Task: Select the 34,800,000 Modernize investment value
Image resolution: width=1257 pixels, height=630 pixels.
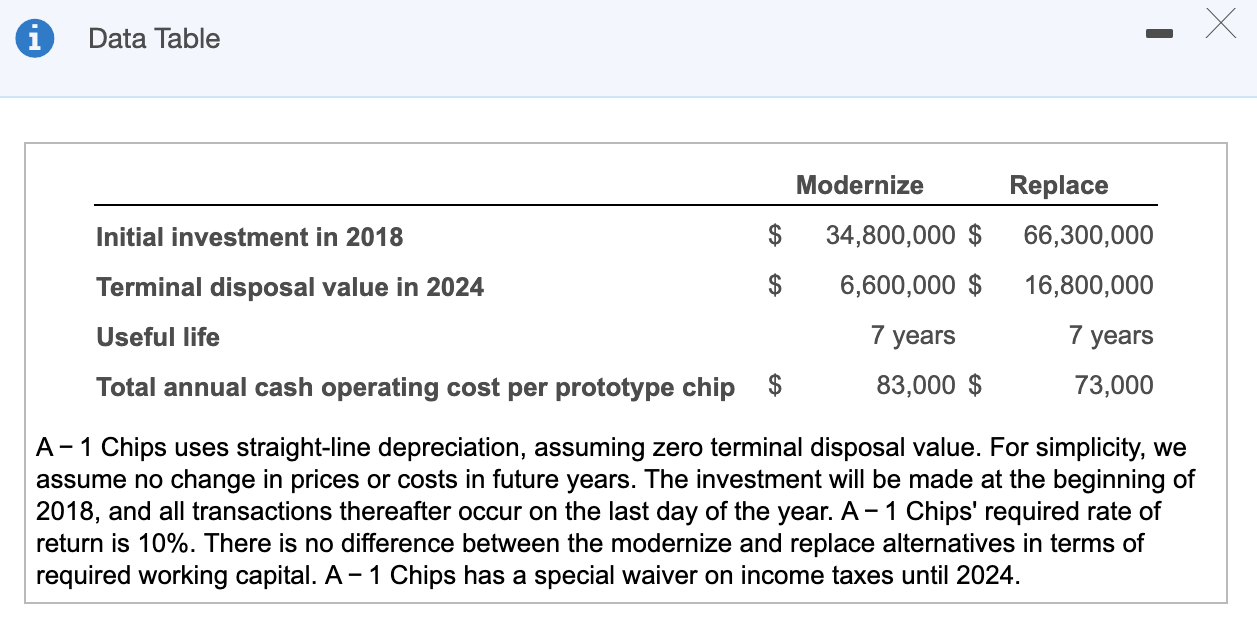Action: 890,235
